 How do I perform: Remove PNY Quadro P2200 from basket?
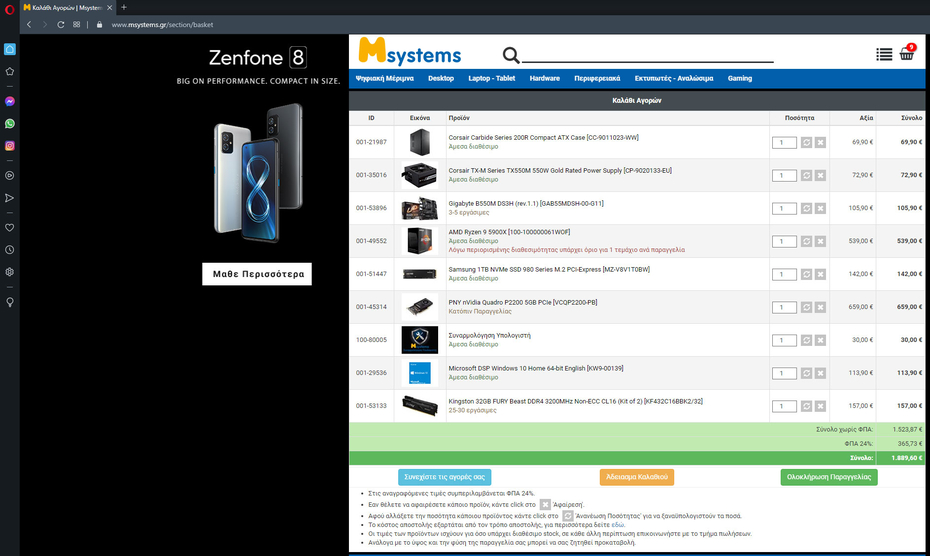(820, 307)
